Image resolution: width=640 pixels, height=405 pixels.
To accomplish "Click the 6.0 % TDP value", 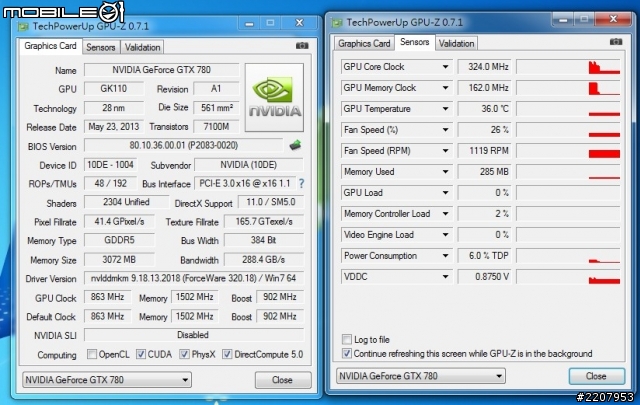I will click(484, 256).
